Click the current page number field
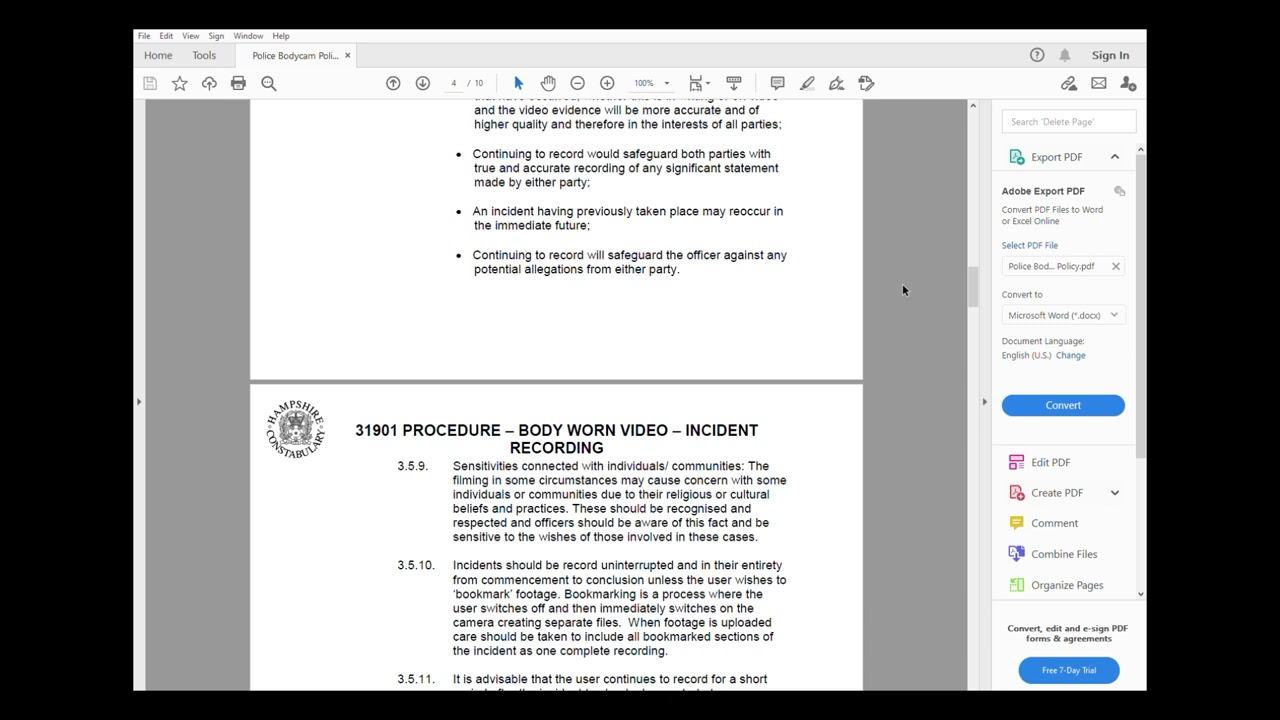Viewport: 1280px width, 720px height. 453,83
